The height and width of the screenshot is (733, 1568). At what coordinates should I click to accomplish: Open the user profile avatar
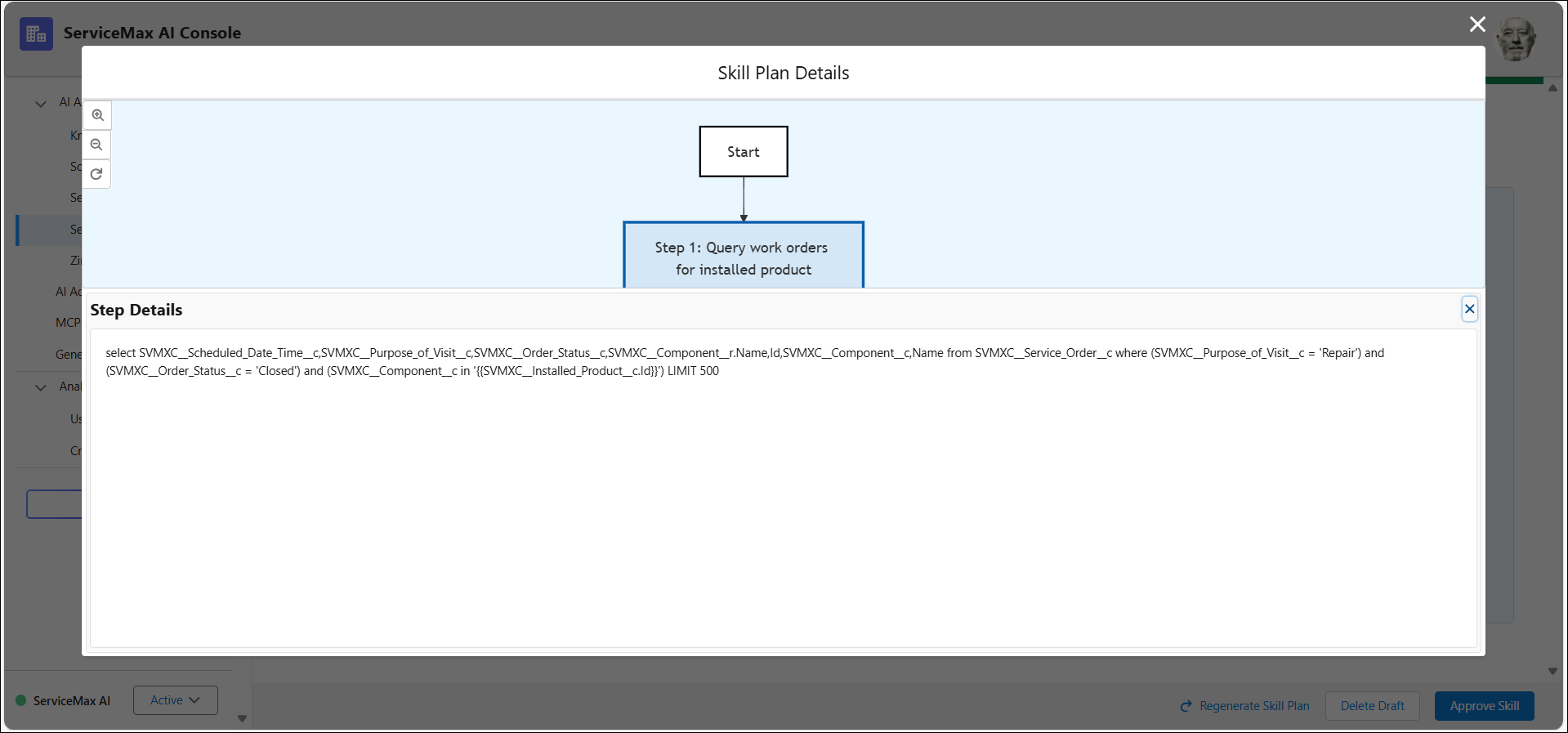click(x=1516, y=38)
